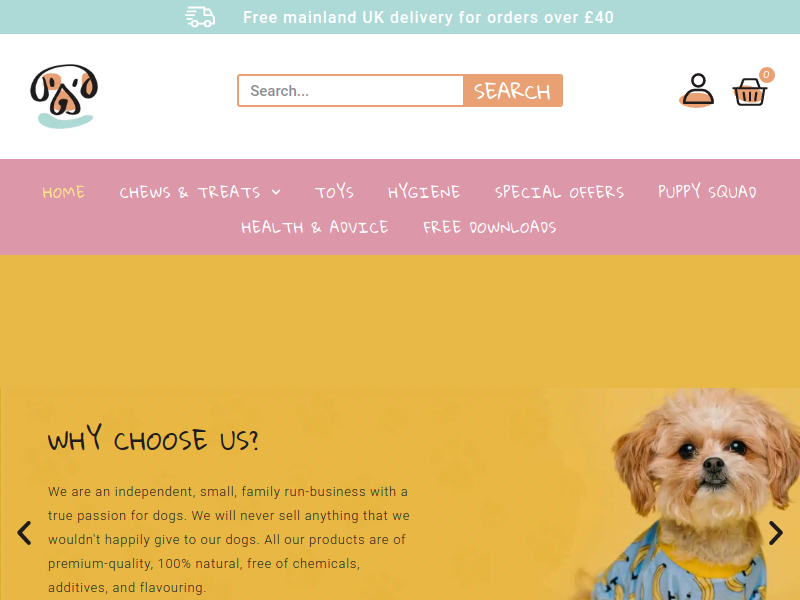This screenshot has height=600, width=800.
Task: Visit the Puppy Squad page
Action: point(707,192)
